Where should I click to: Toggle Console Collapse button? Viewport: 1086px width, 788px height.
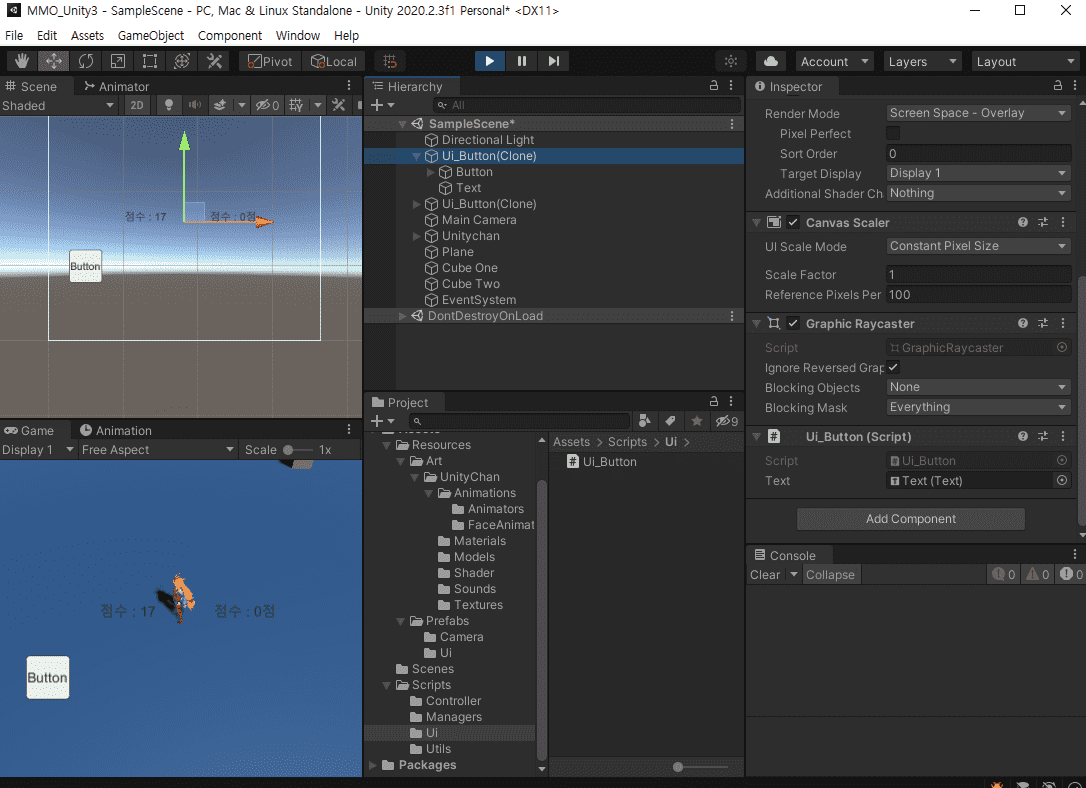[830, 575]
